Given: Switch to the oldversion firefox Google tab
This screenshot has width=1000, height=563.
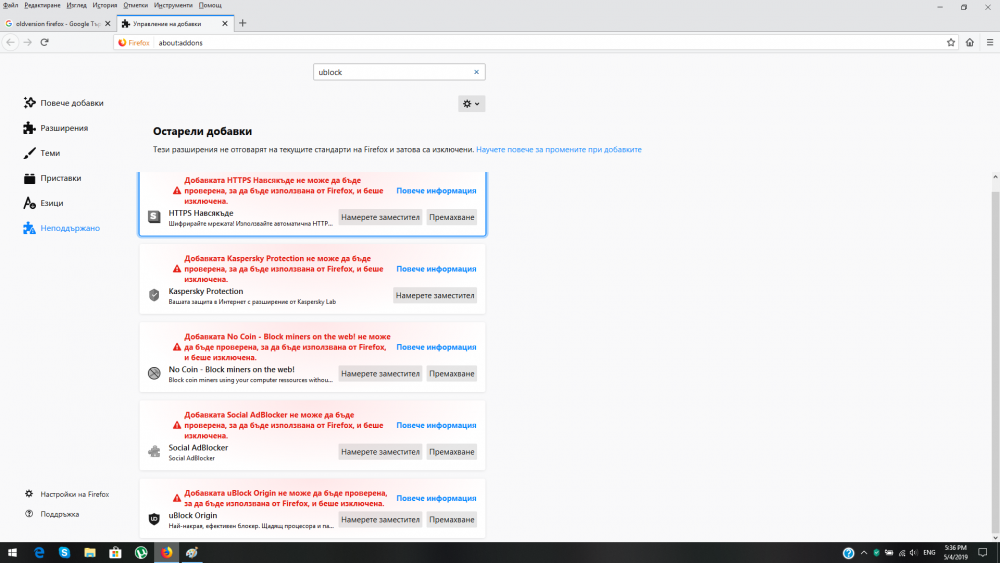Looking at the screenshot, I should pos(57,24).
